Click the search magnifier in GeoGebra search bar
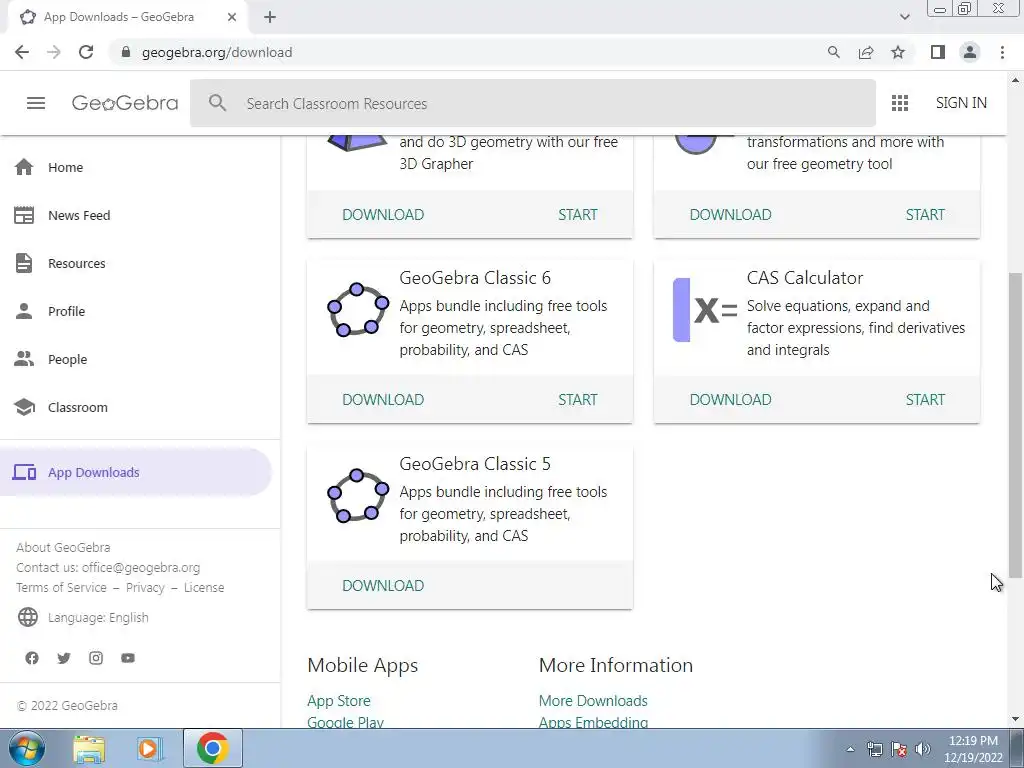Screen dimensions: 1024x768 [x=217, y=103]
